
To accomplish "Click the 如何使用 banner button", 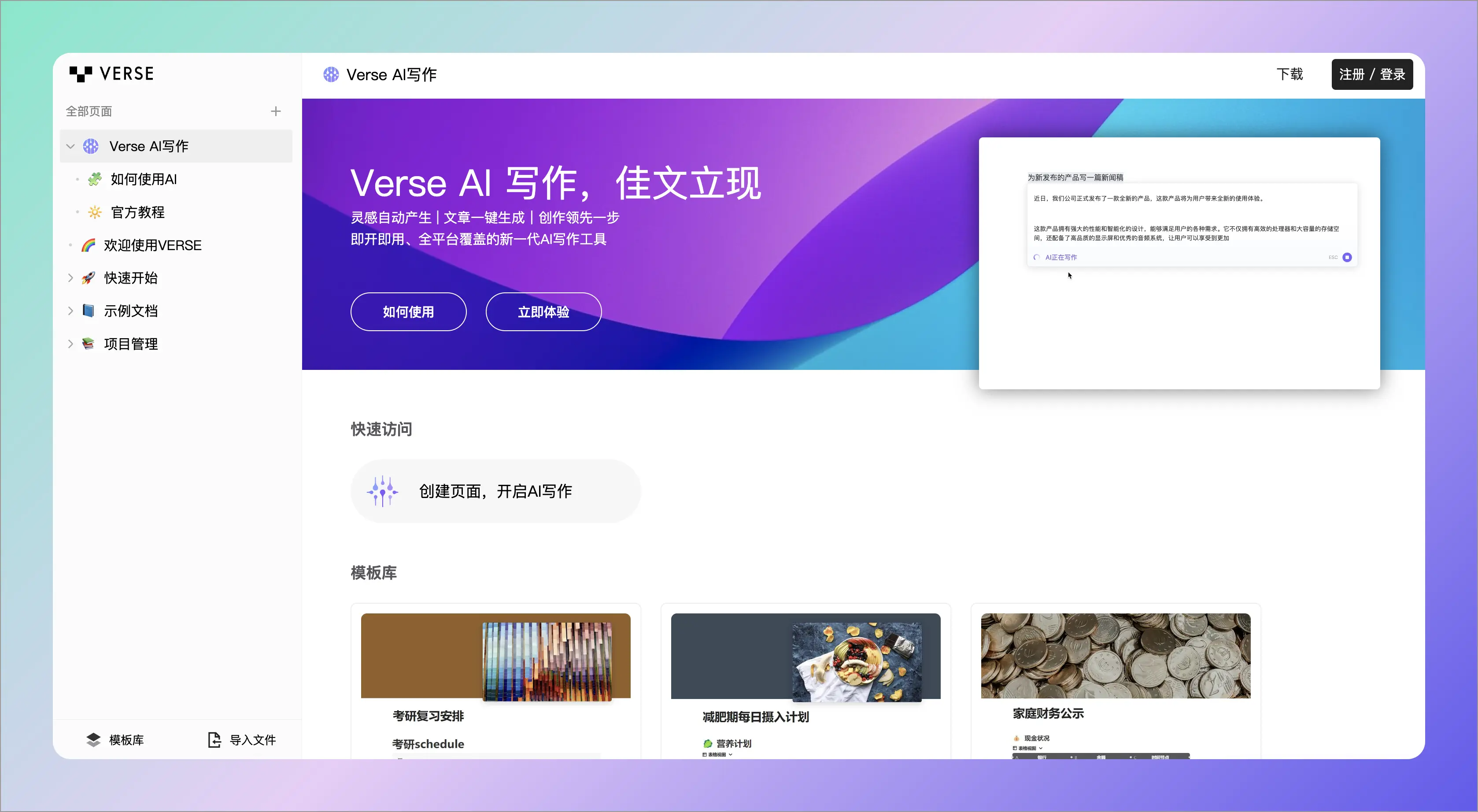I will coord(408,312).
